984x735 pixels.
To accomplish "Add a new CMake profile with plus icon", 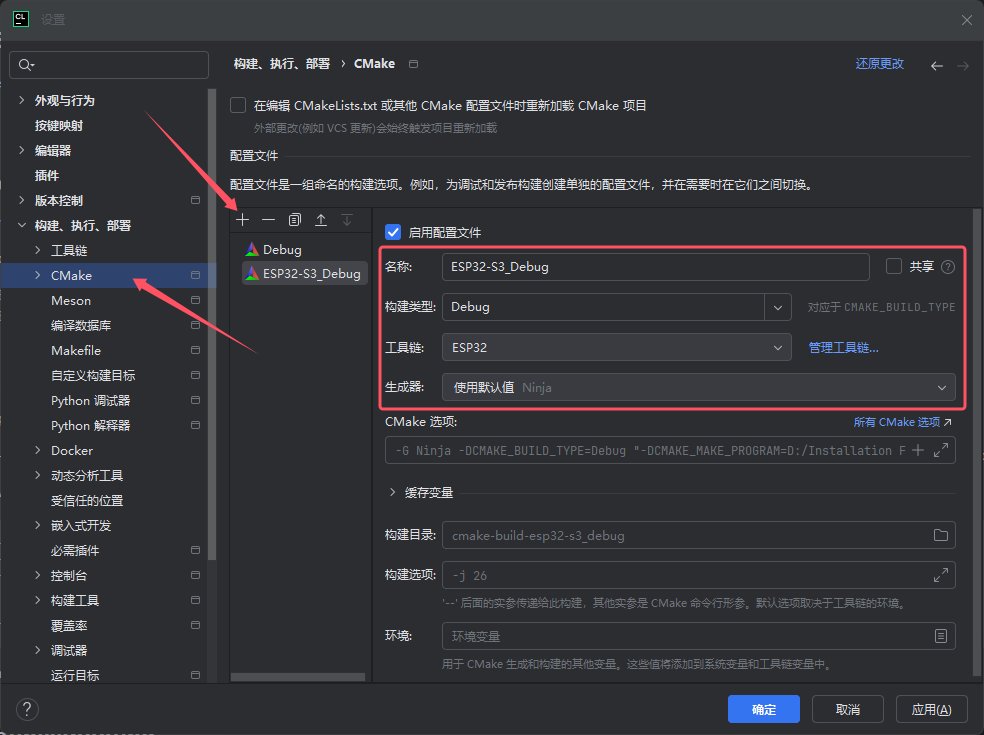I will [x=243, y=220].
